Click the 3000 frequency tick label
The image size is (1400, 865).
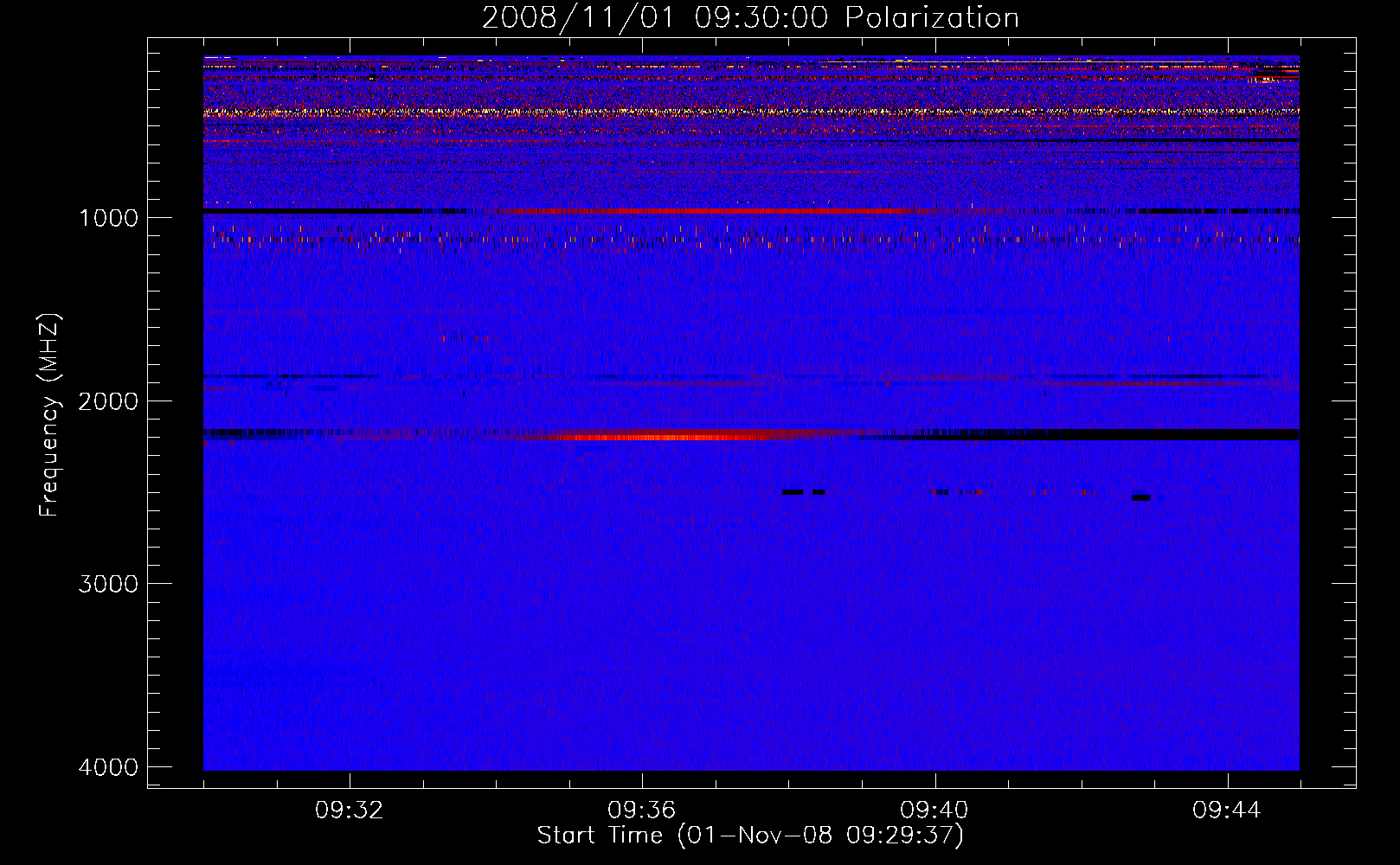pyautogui.click(x=108, y=584)
